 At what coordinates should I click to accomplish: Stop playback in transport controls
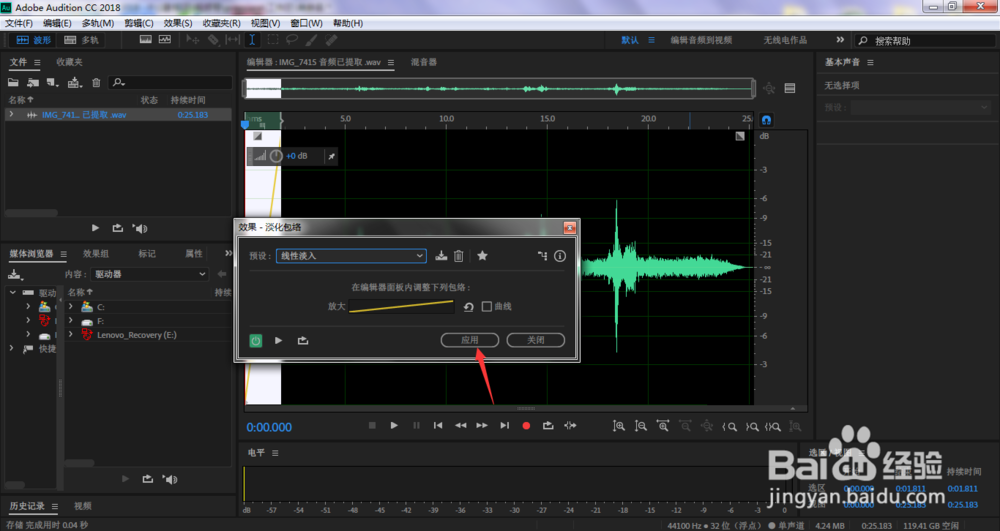coord(372,426)
